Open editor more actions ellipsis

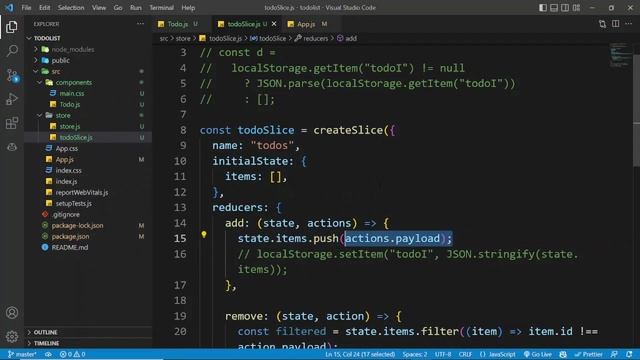pyautogui.click(x=629, y=24)
